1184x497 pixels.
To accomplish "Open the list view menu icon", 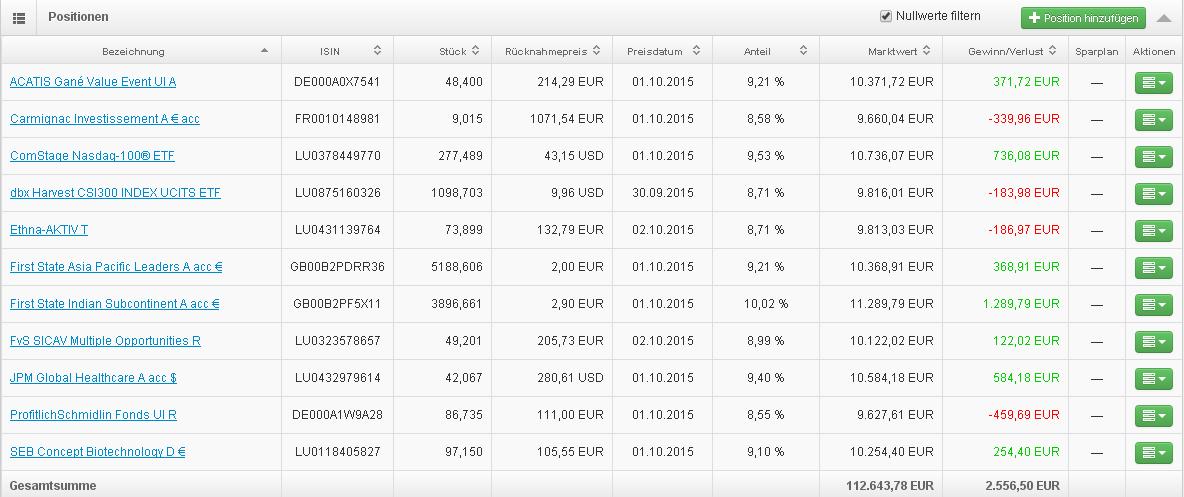I will point(19,18).
